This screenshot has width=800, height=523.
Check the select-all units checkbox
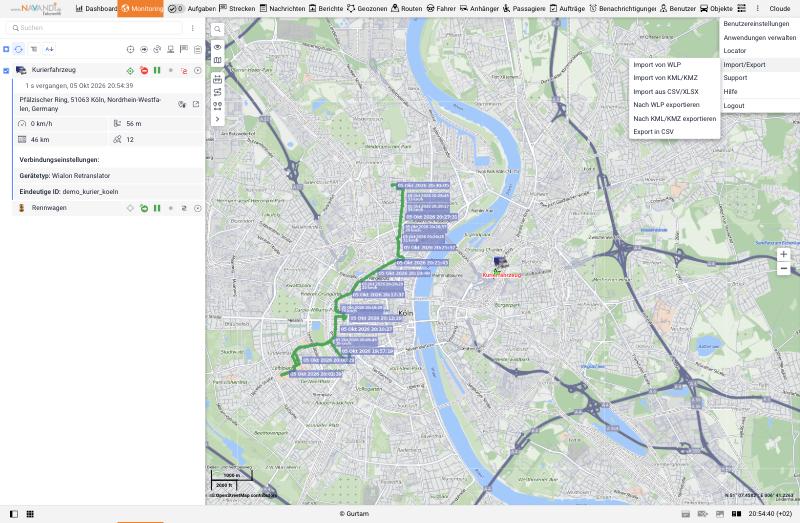pyautogui.click(x=6, y=49)
